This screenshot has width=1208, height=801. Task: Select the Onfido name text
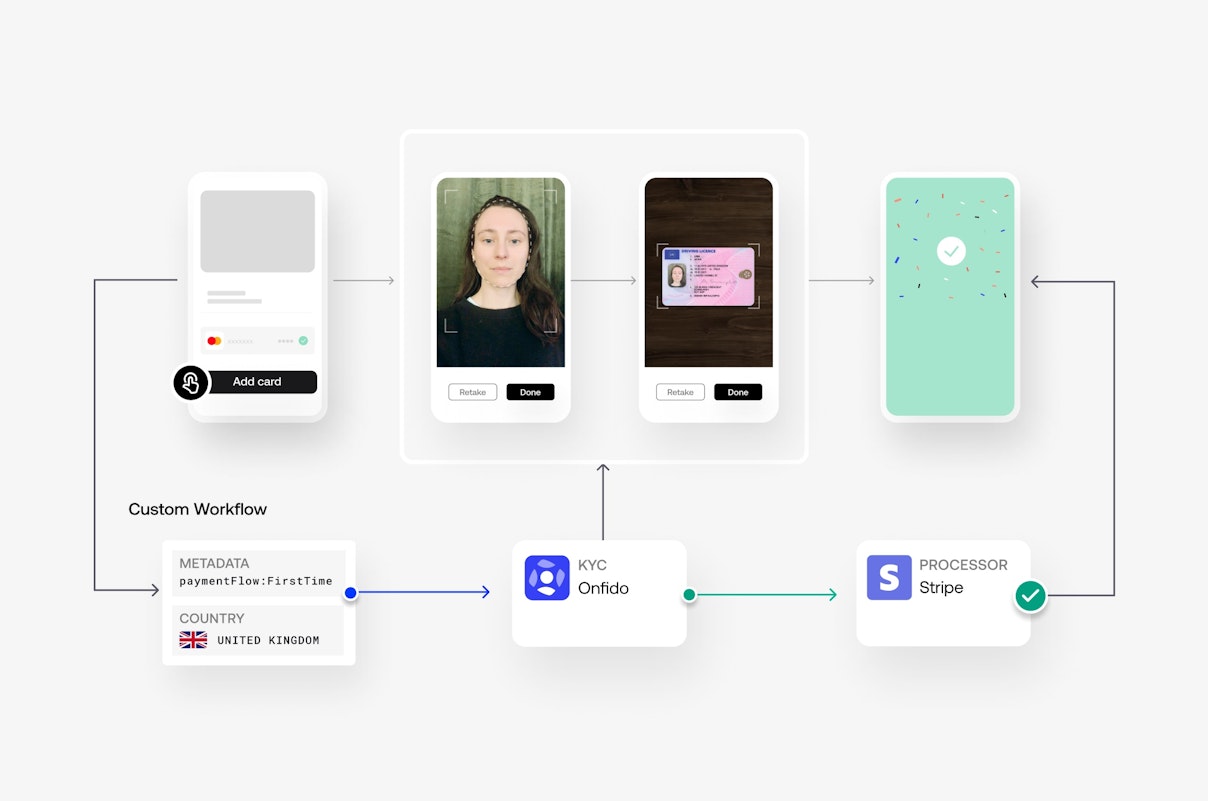coord(603,588)
